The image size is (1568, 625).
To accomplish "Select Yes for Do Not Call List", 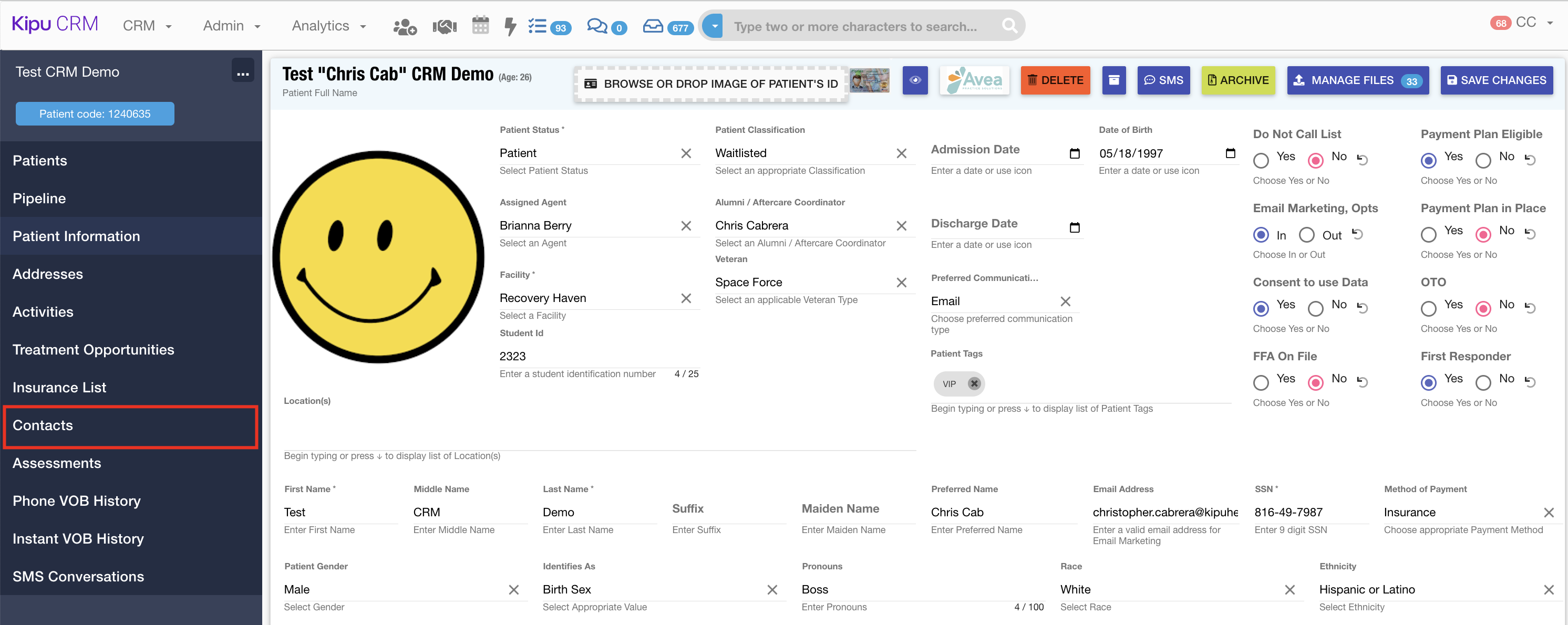I will coord(1261,160).
